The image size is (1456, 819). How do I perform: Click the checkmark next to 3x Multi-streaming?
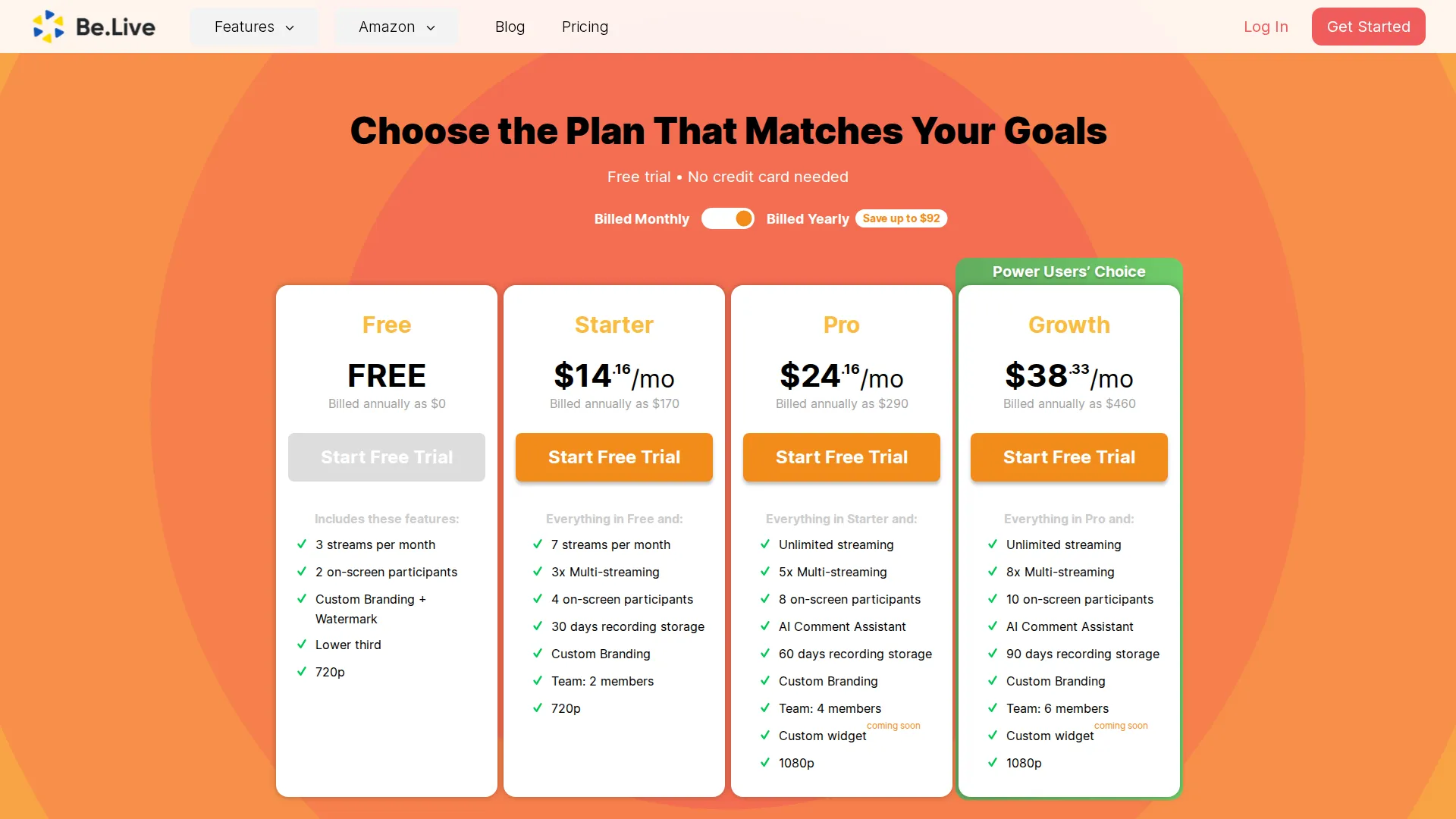538,572
